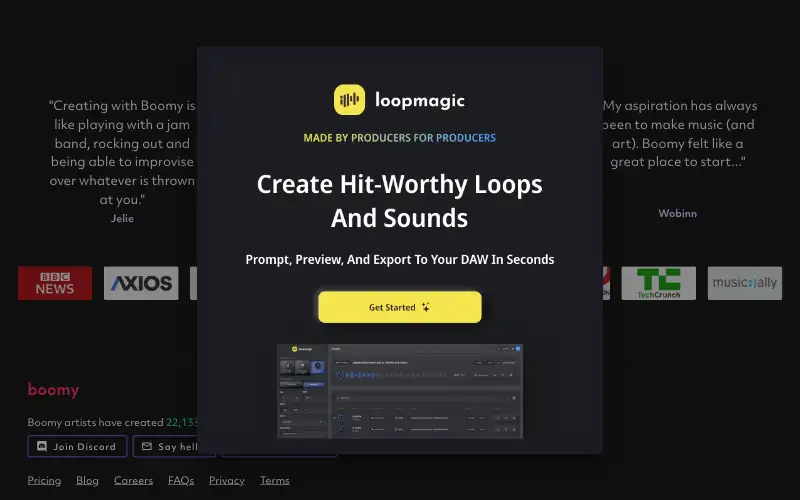Click the sparkle icon on Get Started
Image resolution: width=800 pixels, height=500 pixels.
pyautogui.click(x=426, y=307)
